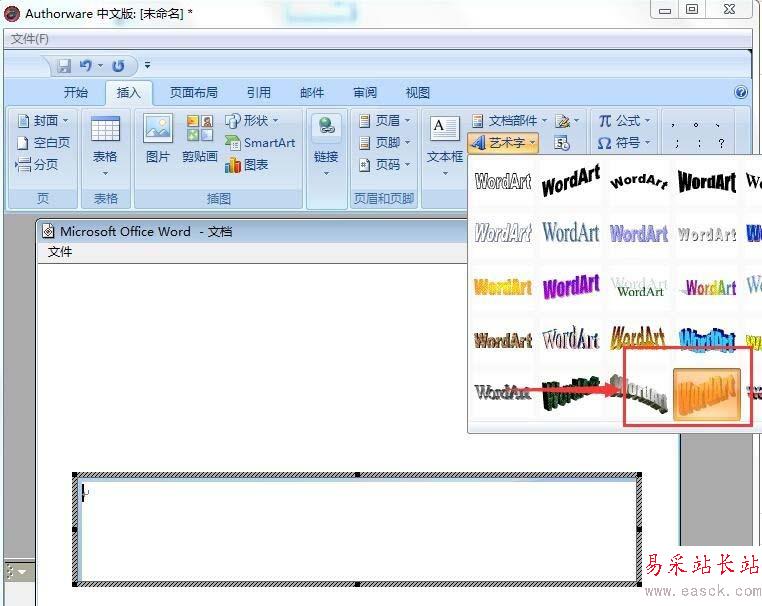This screenshot has width=762, height=606.
Task: Choose the highlighted orange 3D WordArt style
Action: point(707,394)
